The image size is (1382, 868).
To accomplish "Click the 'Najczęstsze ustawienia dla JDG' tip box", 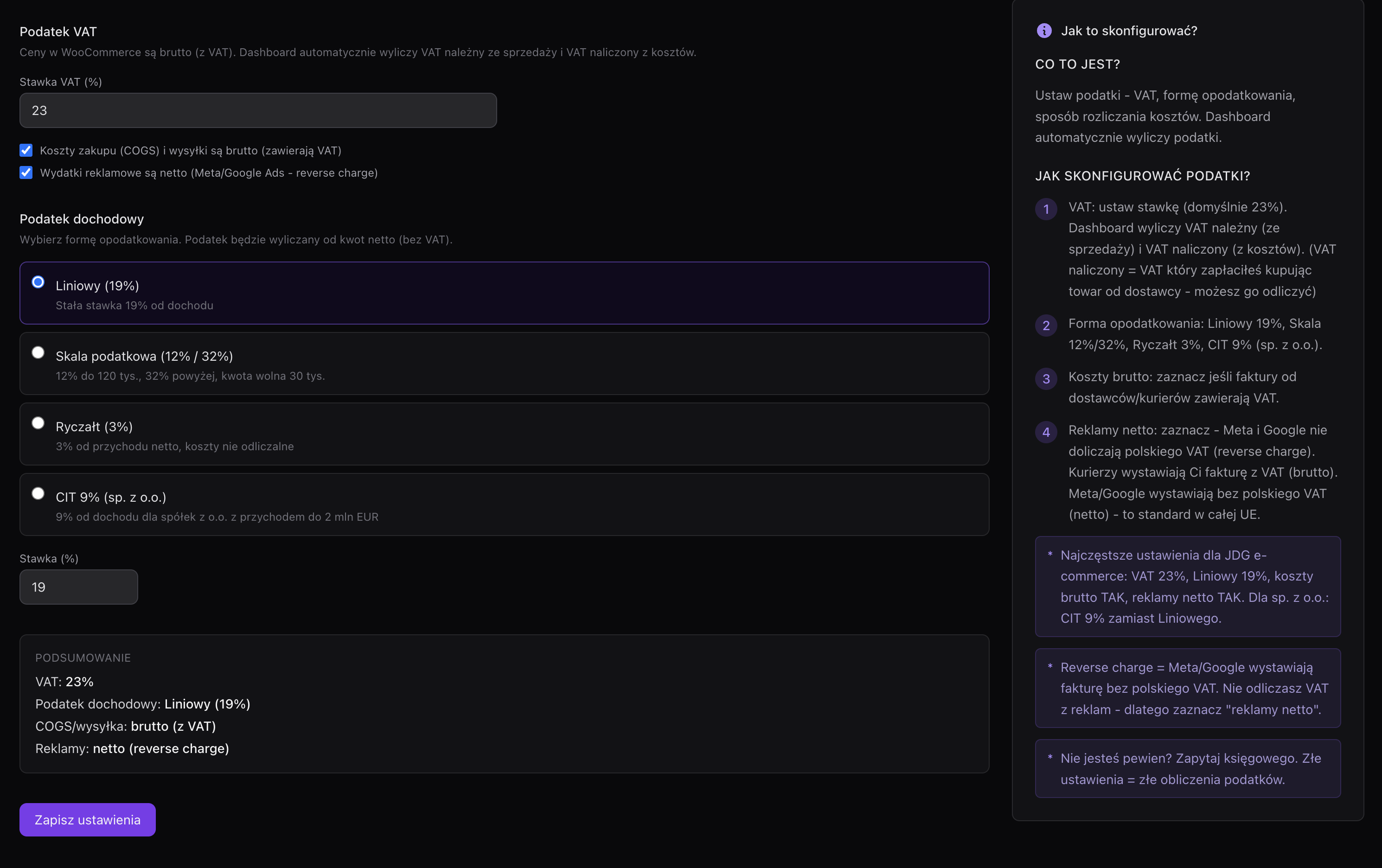I will (1187, 586).
